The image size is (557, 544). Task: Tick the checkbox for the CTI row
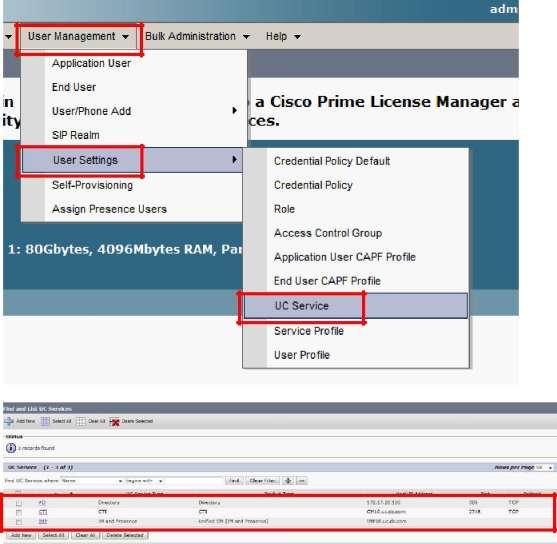[x=19, y=512]
